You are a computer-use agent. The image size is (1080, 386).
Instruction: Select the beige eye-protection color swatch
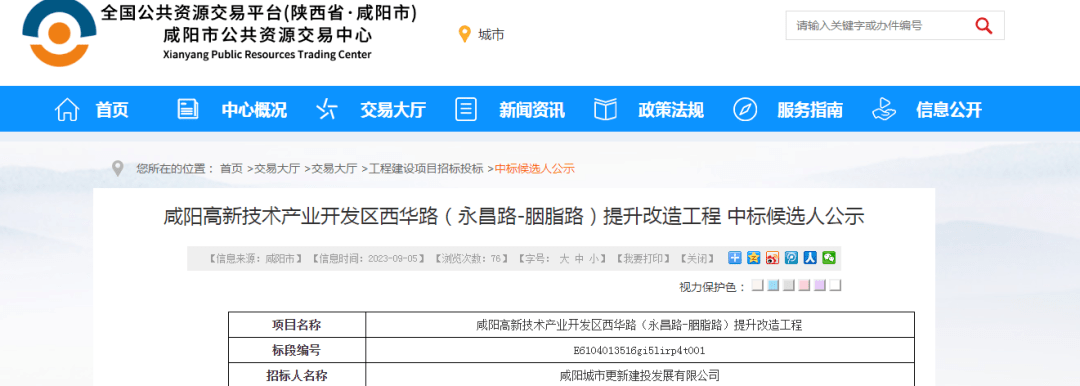coord(758,285)
